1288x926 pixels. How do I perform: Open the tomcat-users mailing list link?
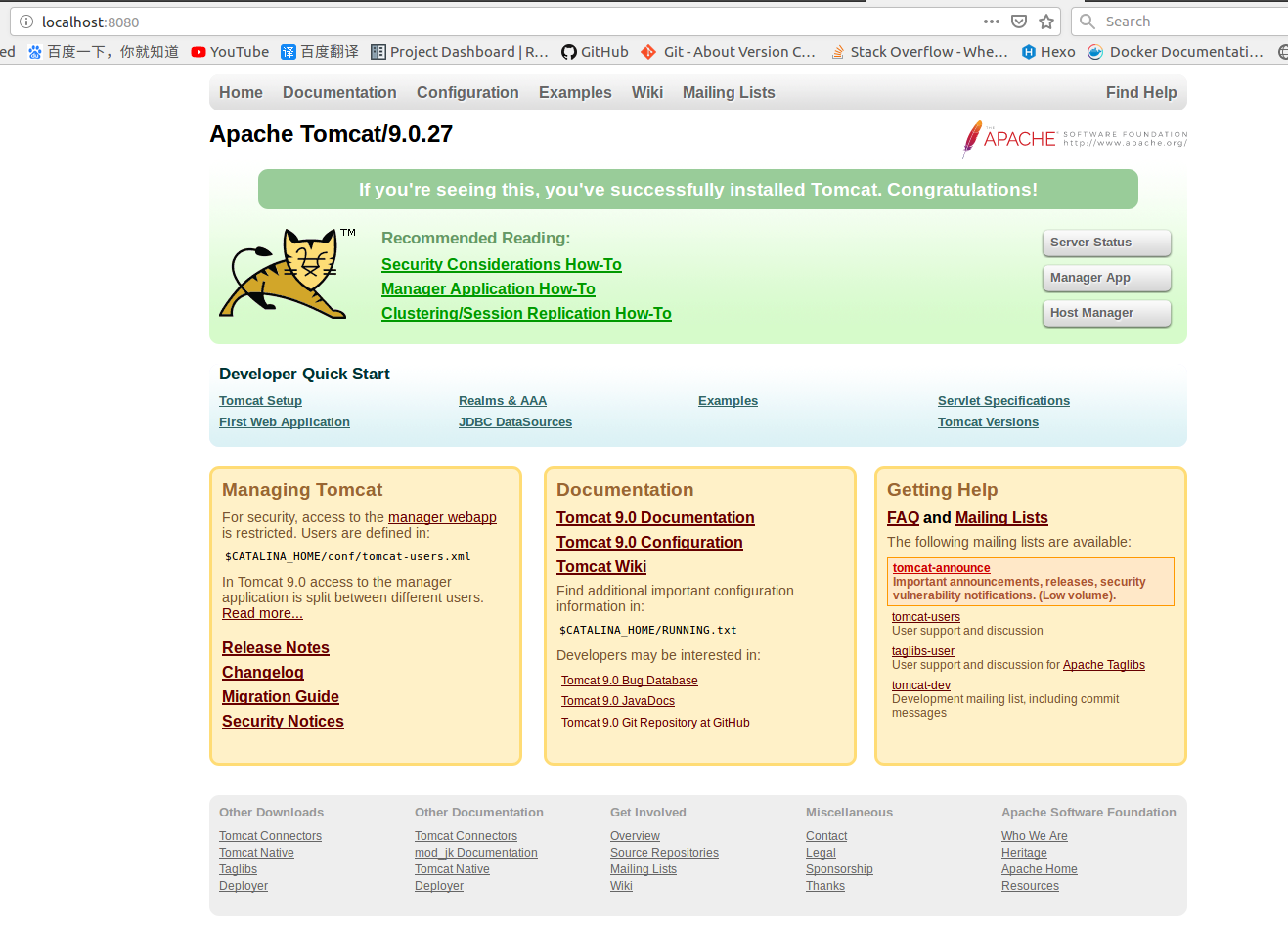[926, 617]
